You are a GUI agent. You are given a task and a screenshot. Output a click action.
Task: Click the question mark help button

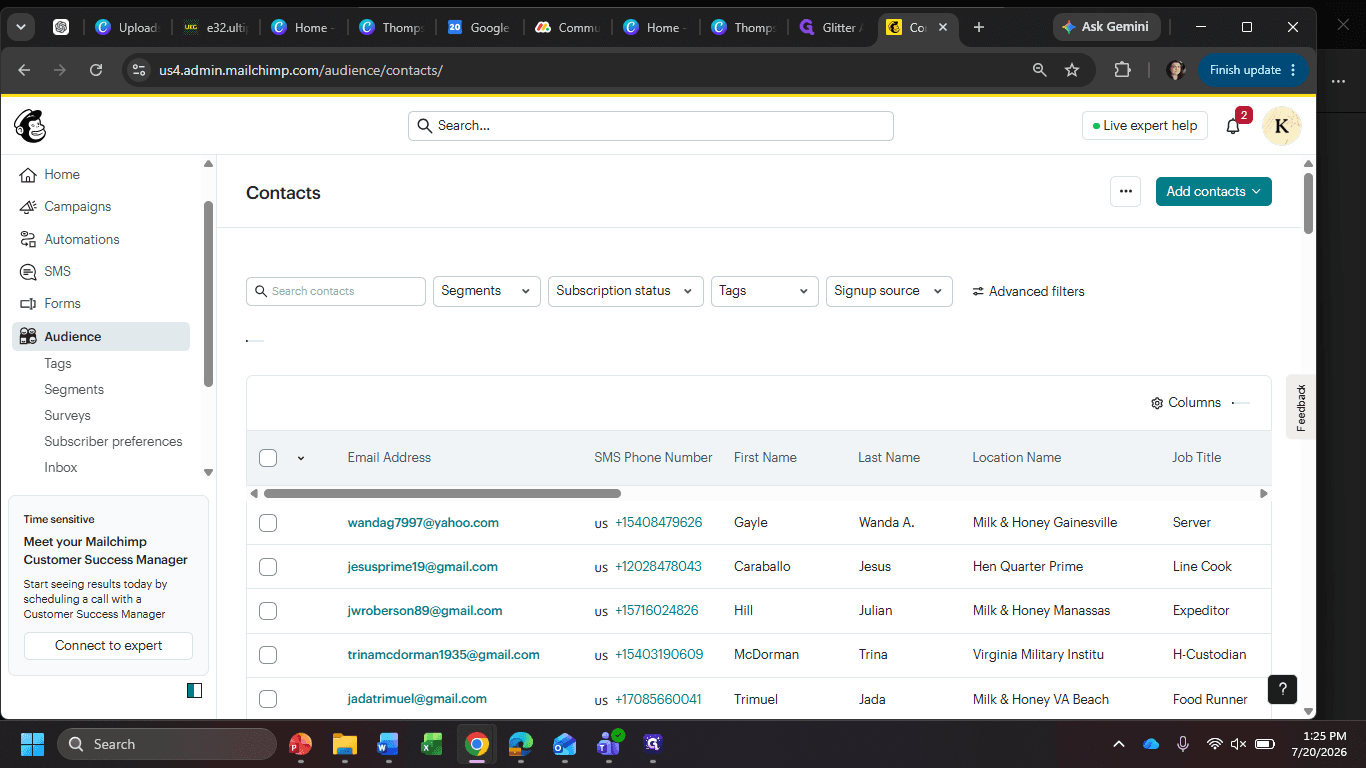click(1283, 689)
